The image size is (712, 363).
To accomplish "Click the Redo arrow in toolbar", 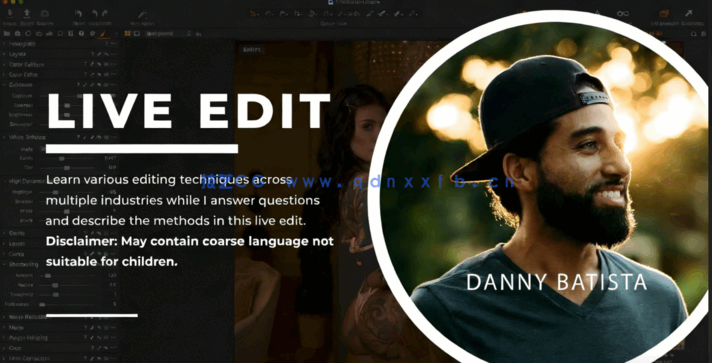I will click(105, 14).
